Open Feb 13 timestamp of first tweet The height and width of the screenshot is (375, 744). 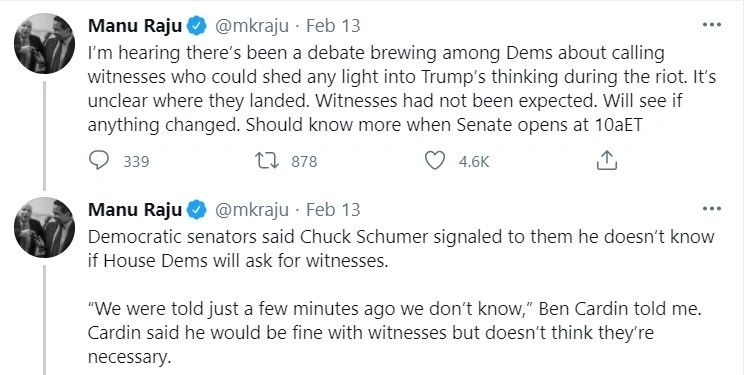[333, 26]
